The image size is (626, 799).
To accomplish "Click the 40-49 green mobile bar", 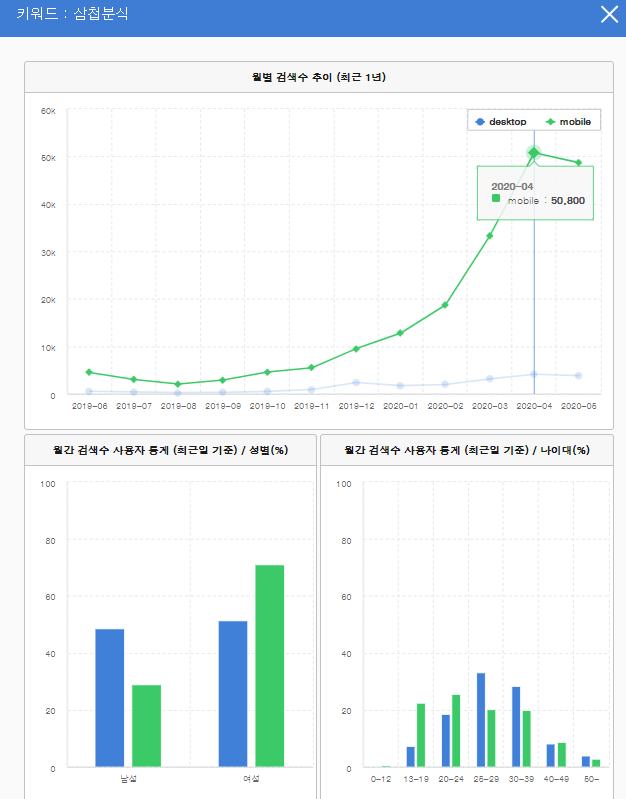I will pyautogui.click(x=562, y=755).
